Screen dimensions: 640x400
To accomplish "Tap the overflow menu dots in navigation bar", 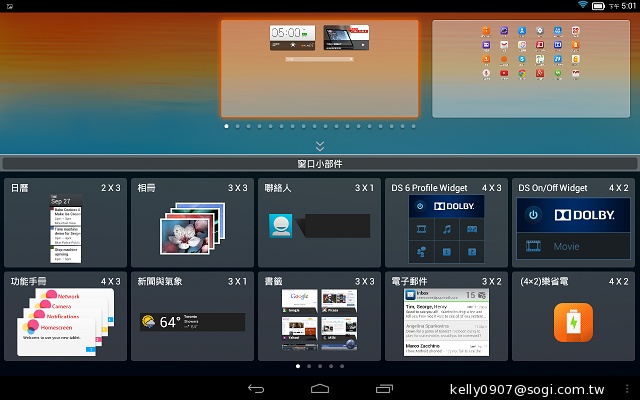I will click(x=627, y=389).
